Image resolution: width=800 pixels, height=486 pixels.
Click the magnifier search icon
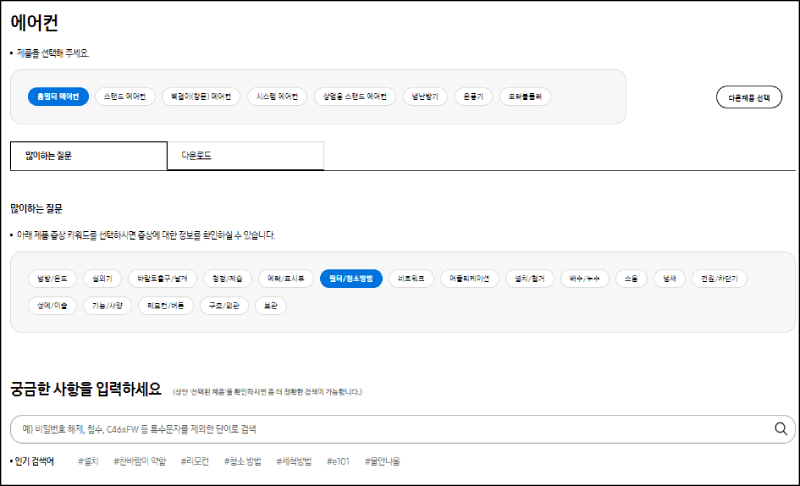[x=781, y=428]
